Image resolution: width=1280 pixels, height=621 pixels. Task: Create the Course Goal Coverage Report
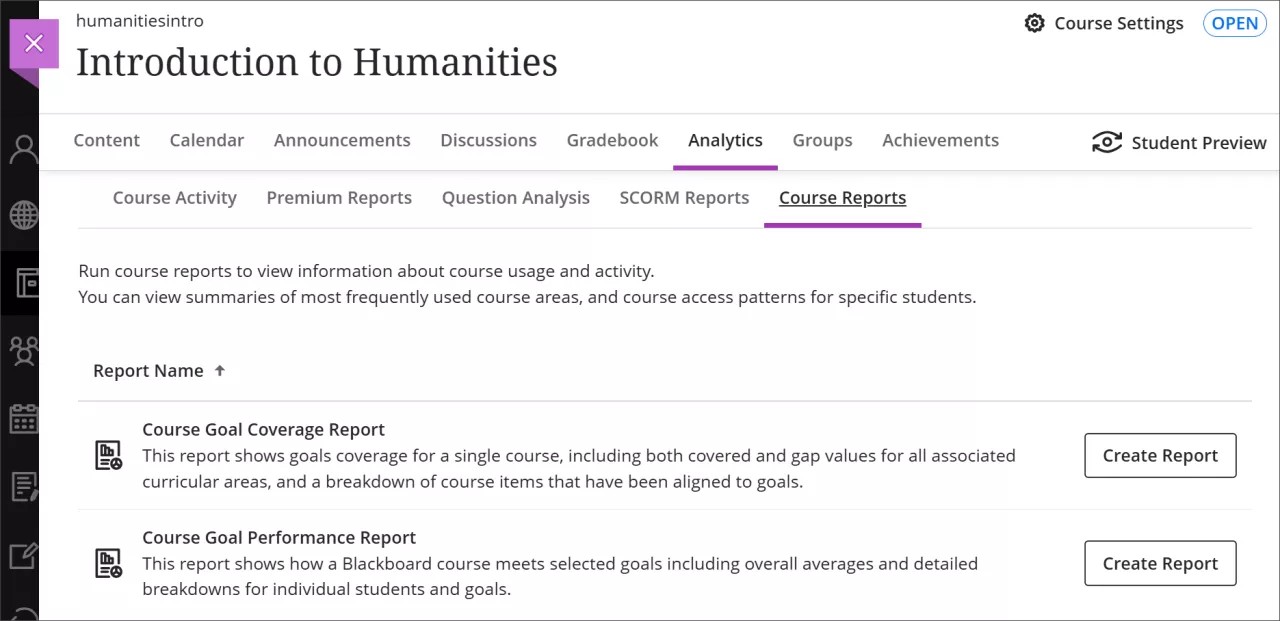coord(1160,455)
